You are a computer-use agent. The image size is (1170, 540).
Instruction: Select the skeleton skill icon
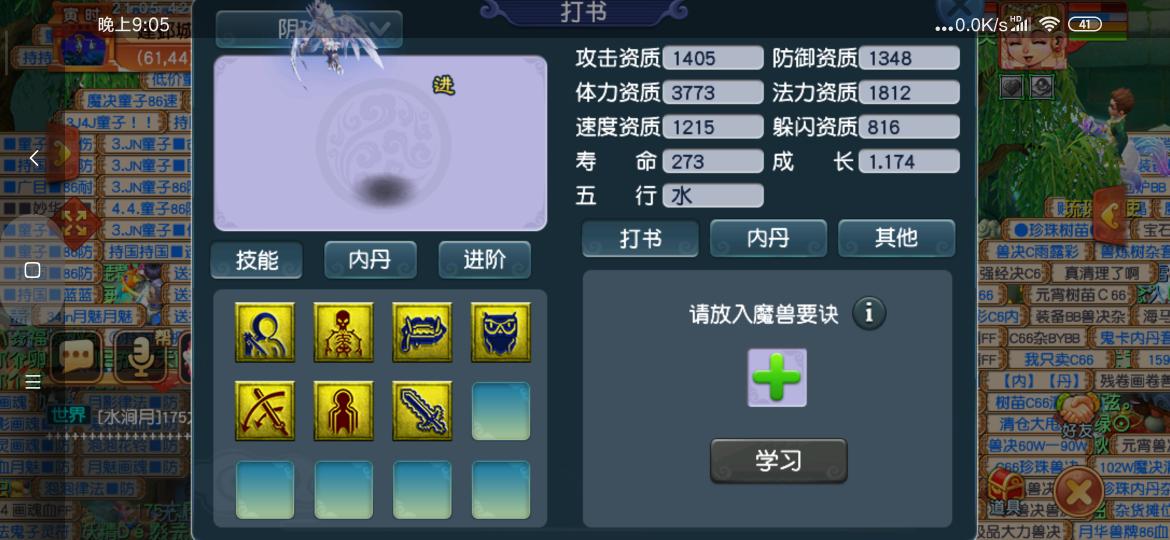pos(343,332)
